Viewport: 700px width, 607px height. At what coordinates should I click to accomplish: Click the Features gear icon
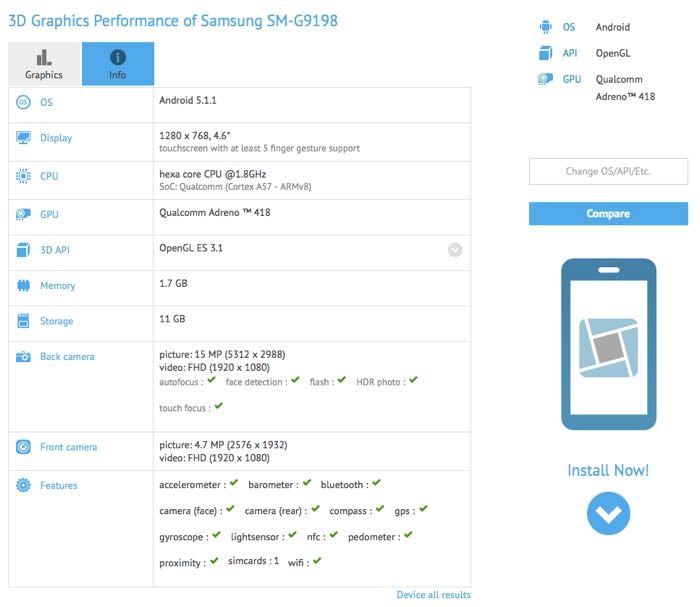[x=23, y=485]
